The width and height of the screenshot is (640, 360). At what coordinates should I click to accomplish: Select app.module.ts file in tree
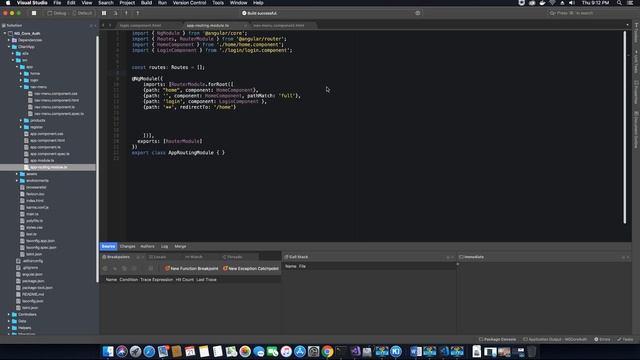42,160
